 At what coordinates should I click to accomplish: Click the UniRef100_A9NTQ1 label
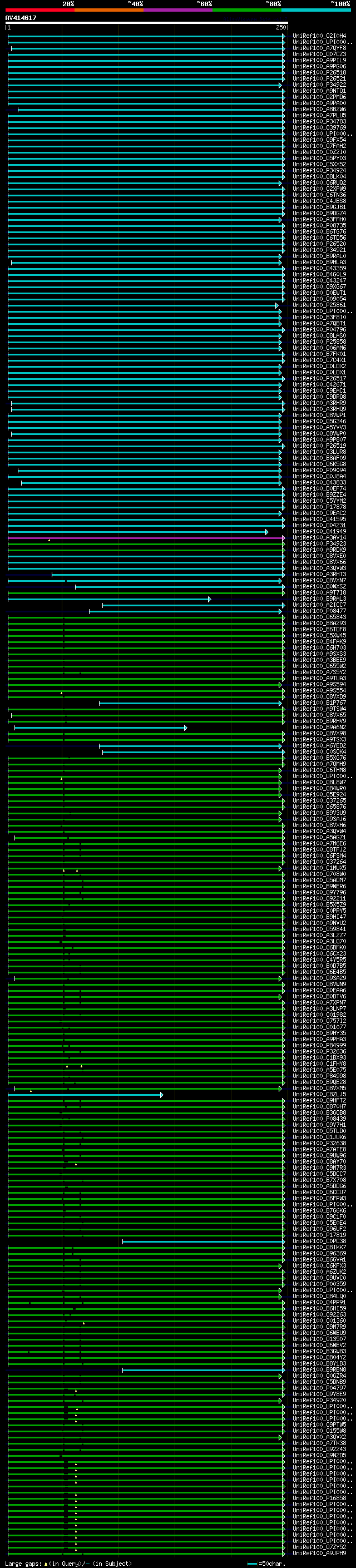click(319, 91)
